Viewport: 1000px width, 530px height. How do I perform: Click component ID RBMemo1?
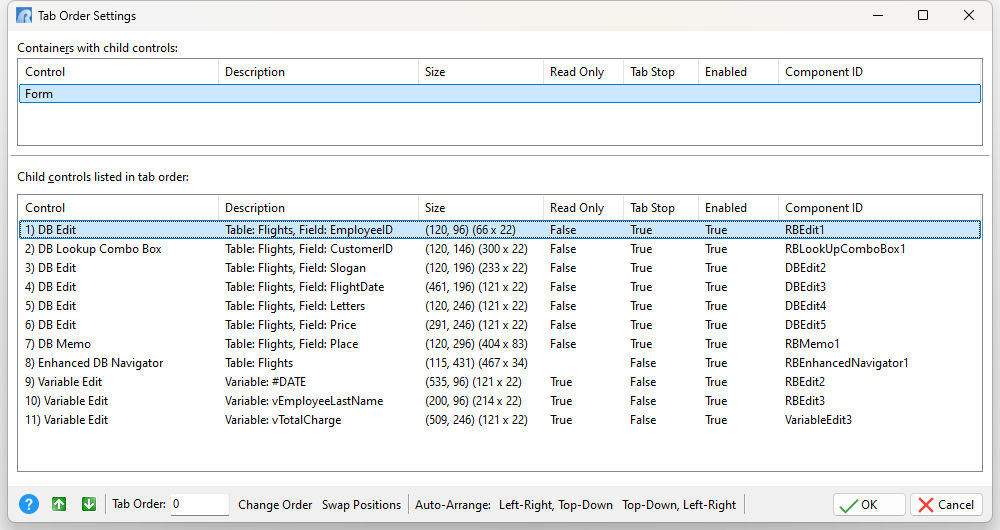tap(812, 344)
